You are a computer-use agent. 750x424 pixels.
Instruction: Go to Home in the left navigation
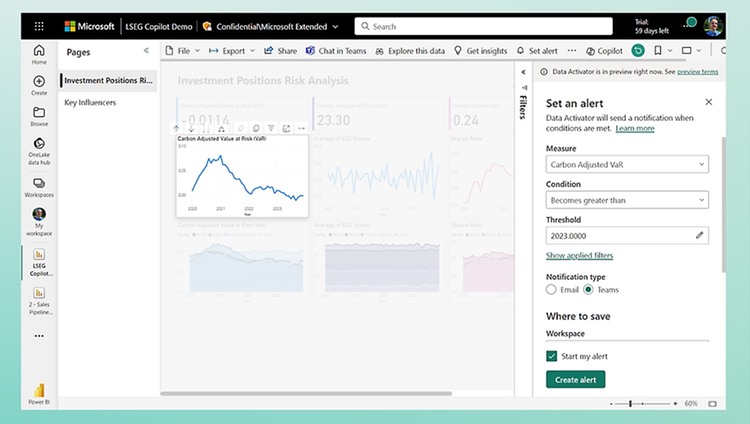pos(39,54)
